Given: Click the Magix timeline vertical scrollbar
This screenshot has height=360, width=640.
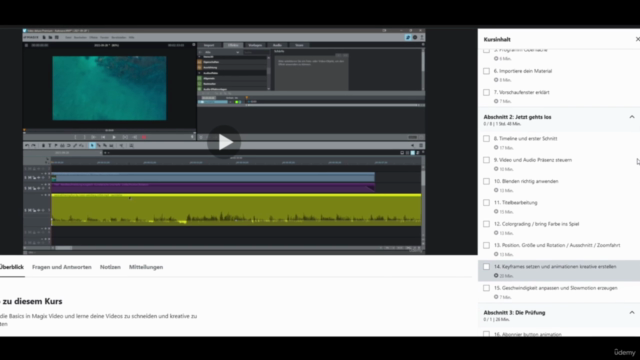Looking at the screenshot, I should (x=423, y=202).
